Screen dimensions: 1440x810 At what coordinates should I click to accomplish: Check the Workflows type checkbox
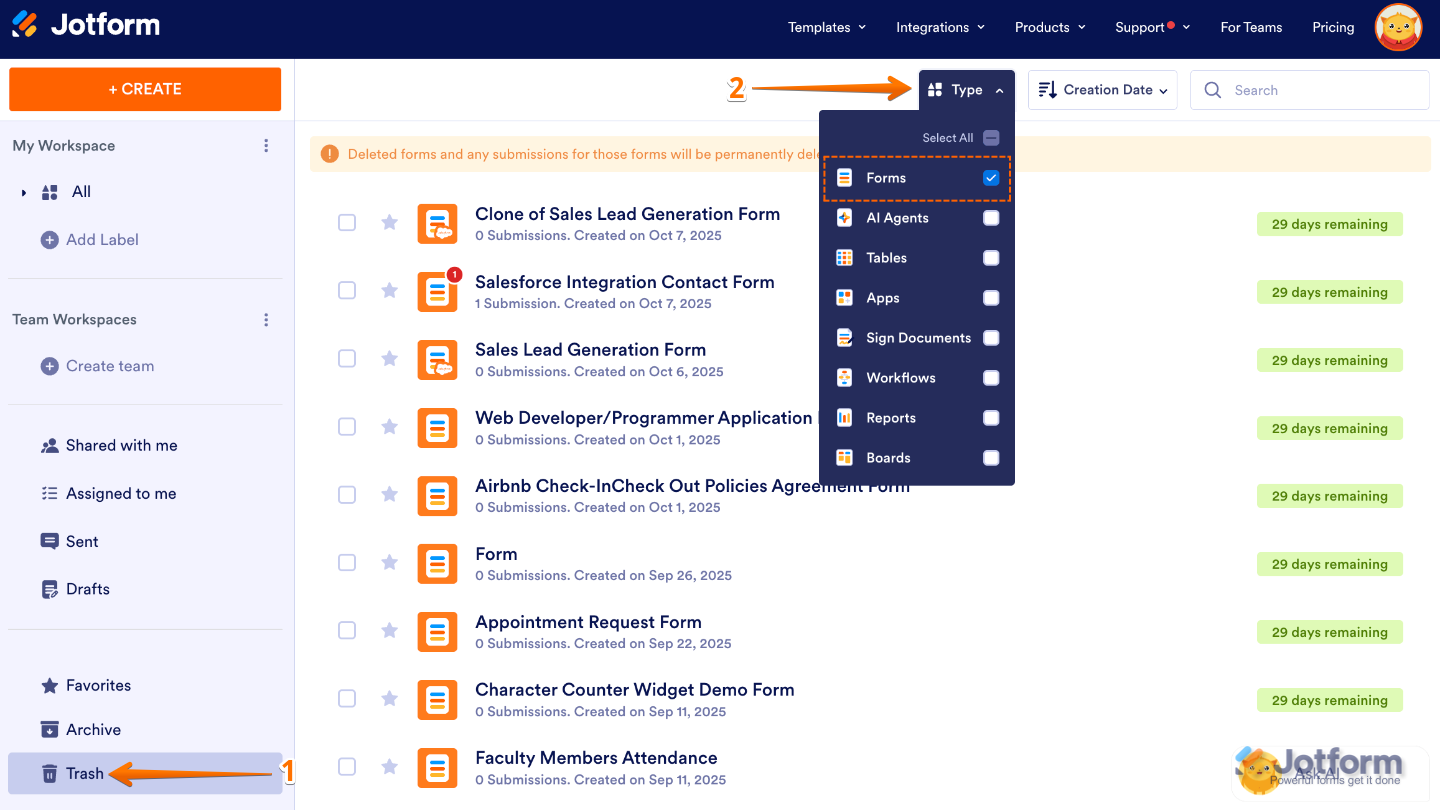pyautogui.click(x=991, y=378)
